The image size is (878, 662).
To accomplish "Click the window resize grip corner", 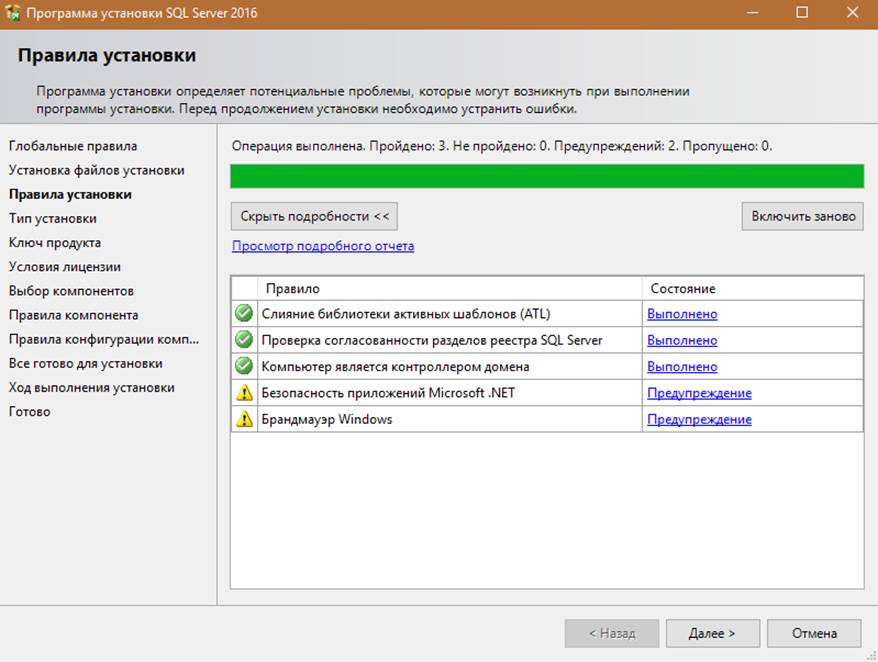I will coord(872,656).
